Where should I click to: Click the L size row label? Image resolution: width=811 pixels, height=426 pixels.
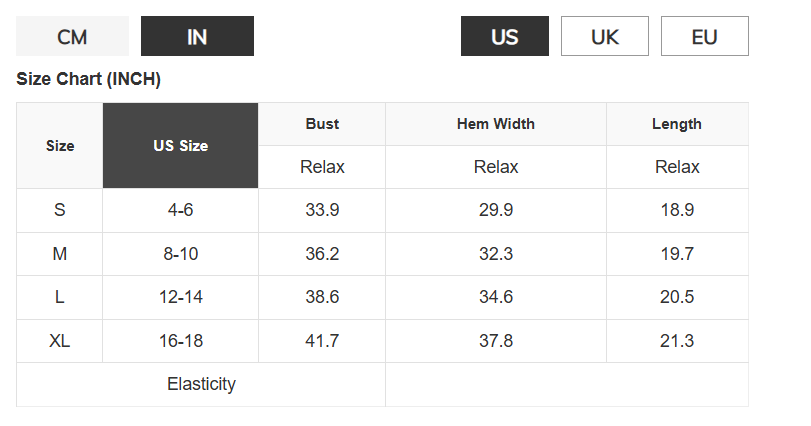(x=59, y=297)
